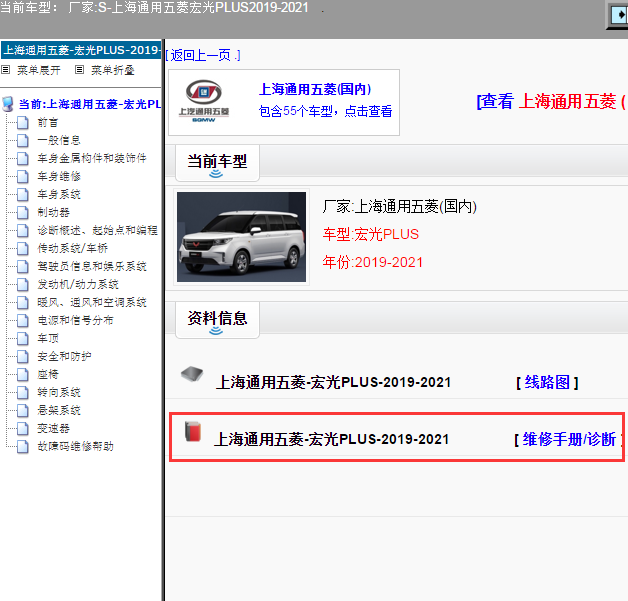Open the 暖风、通风和空调系统 tree item

[x=92, y=302]
